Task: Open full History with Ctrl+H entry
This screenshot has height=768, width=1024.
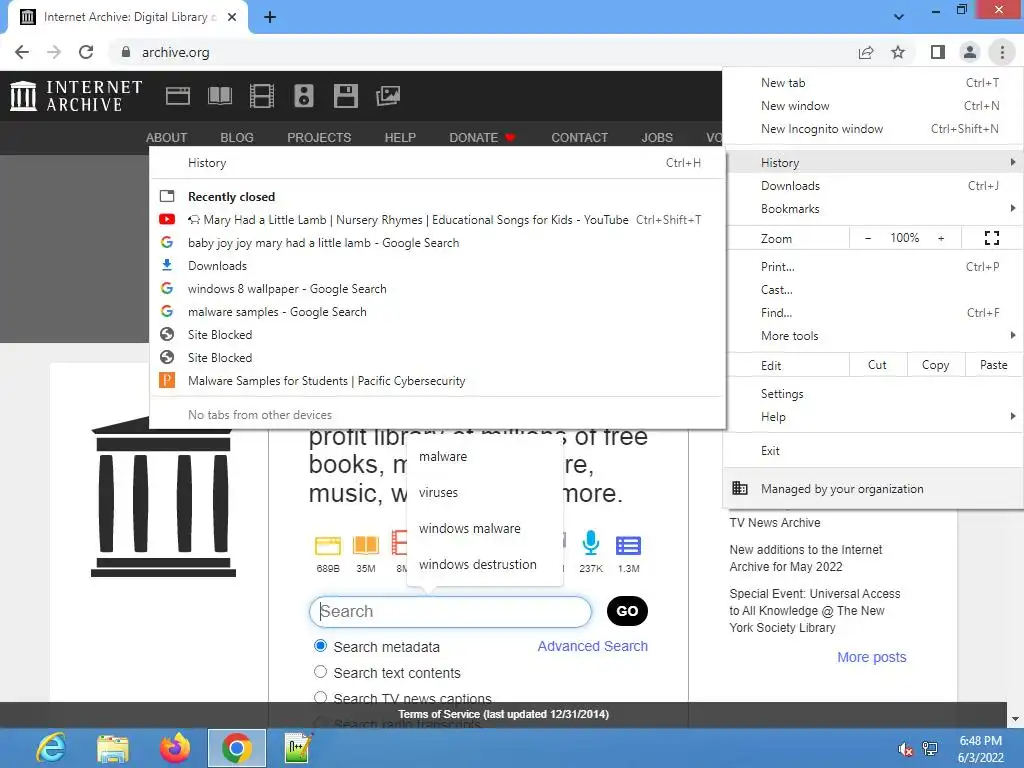Action: [x=438, y=163]
